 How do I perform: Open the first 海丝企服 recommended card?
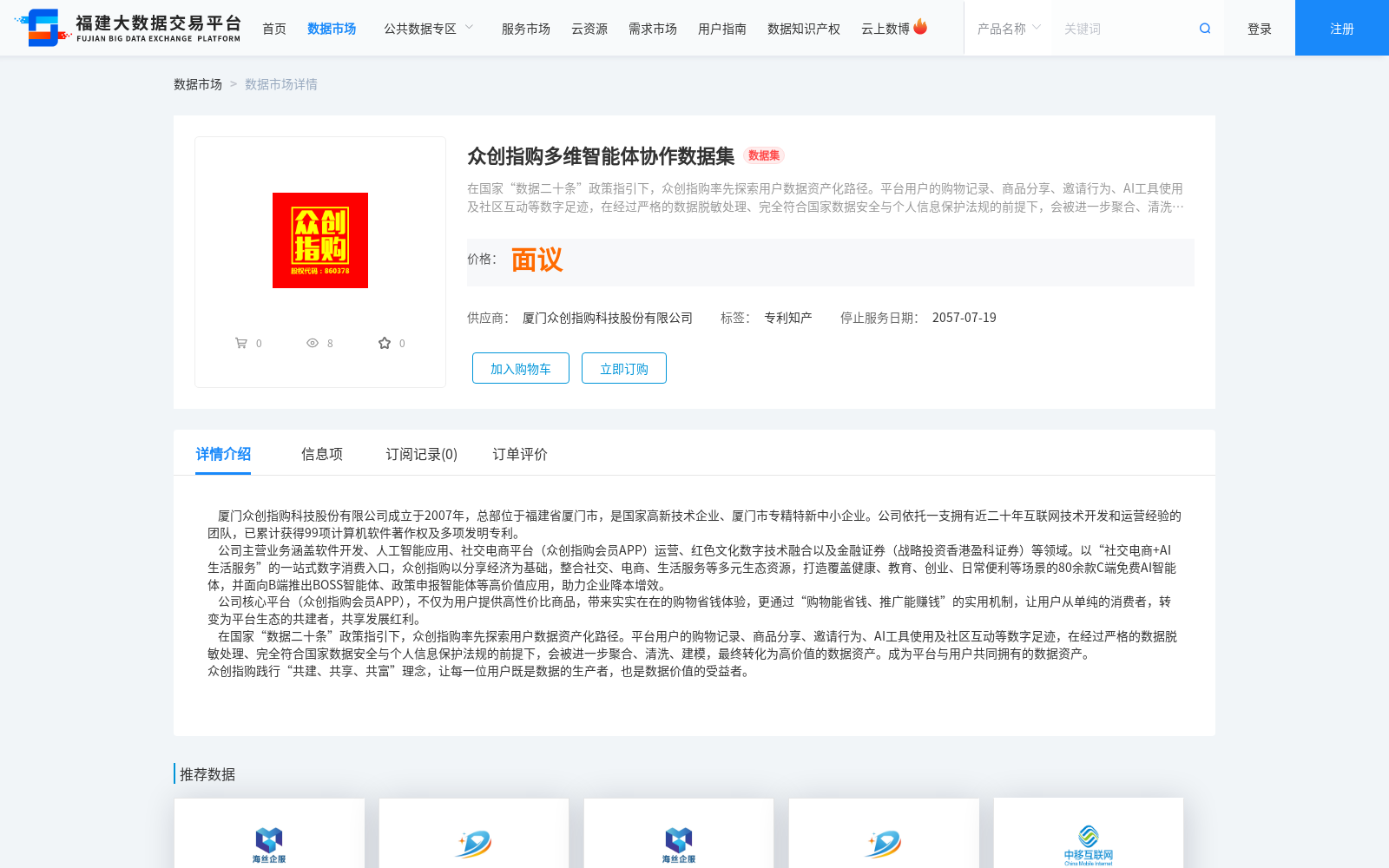[x=269, y=833]
